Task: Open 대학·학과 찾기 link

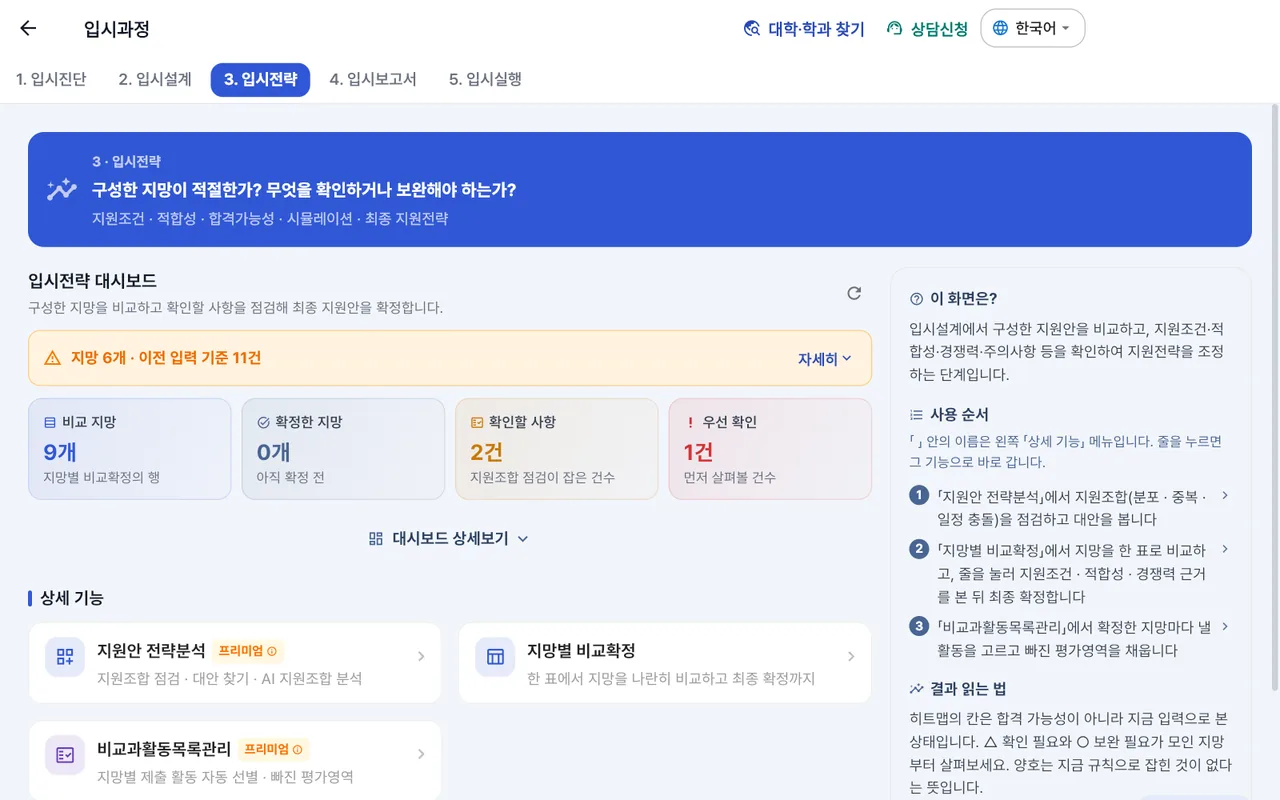Action: click(x=804, y=29)
